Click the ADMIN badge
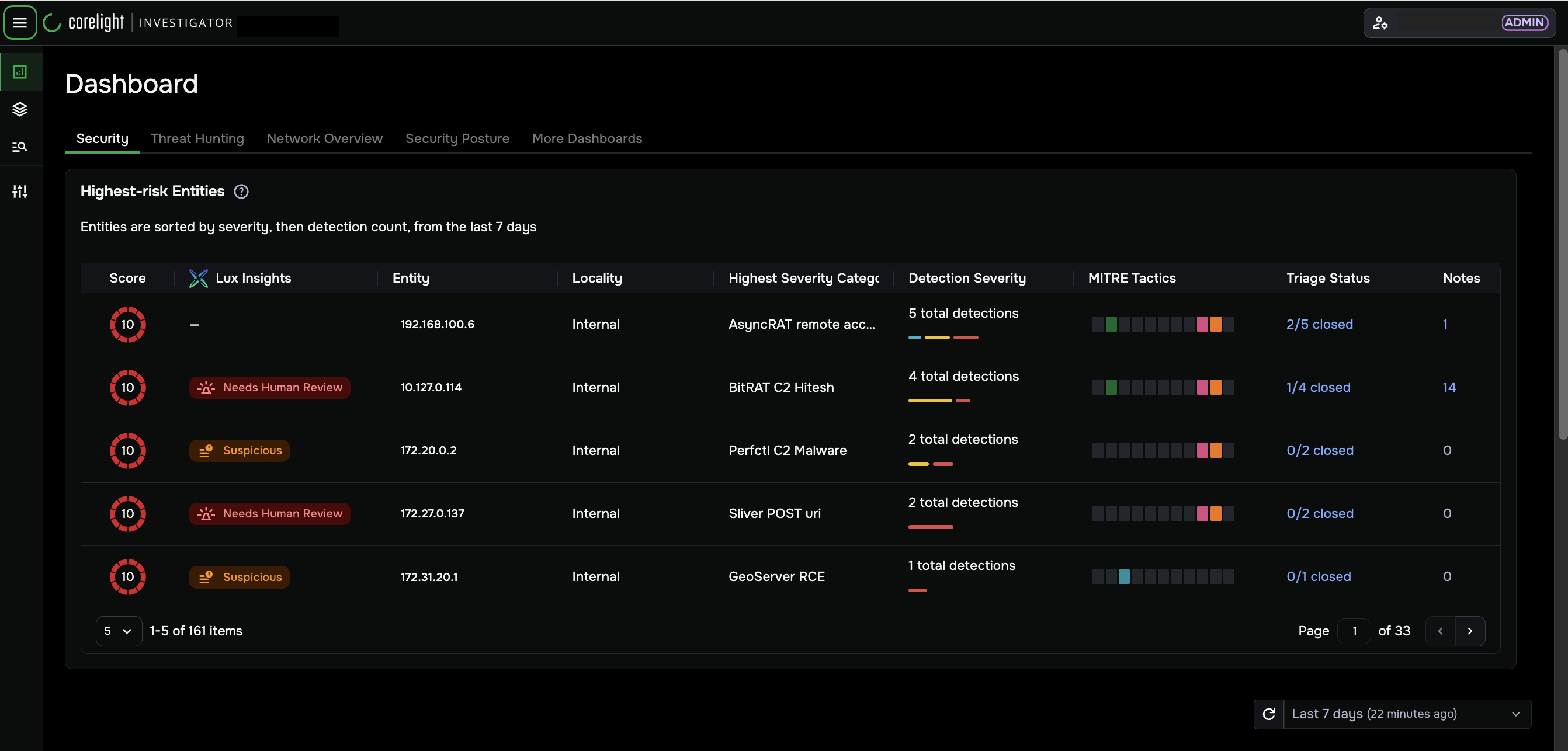This screenshot has height=751, width=1568. pyautogui.click(x=1524, y=23)
